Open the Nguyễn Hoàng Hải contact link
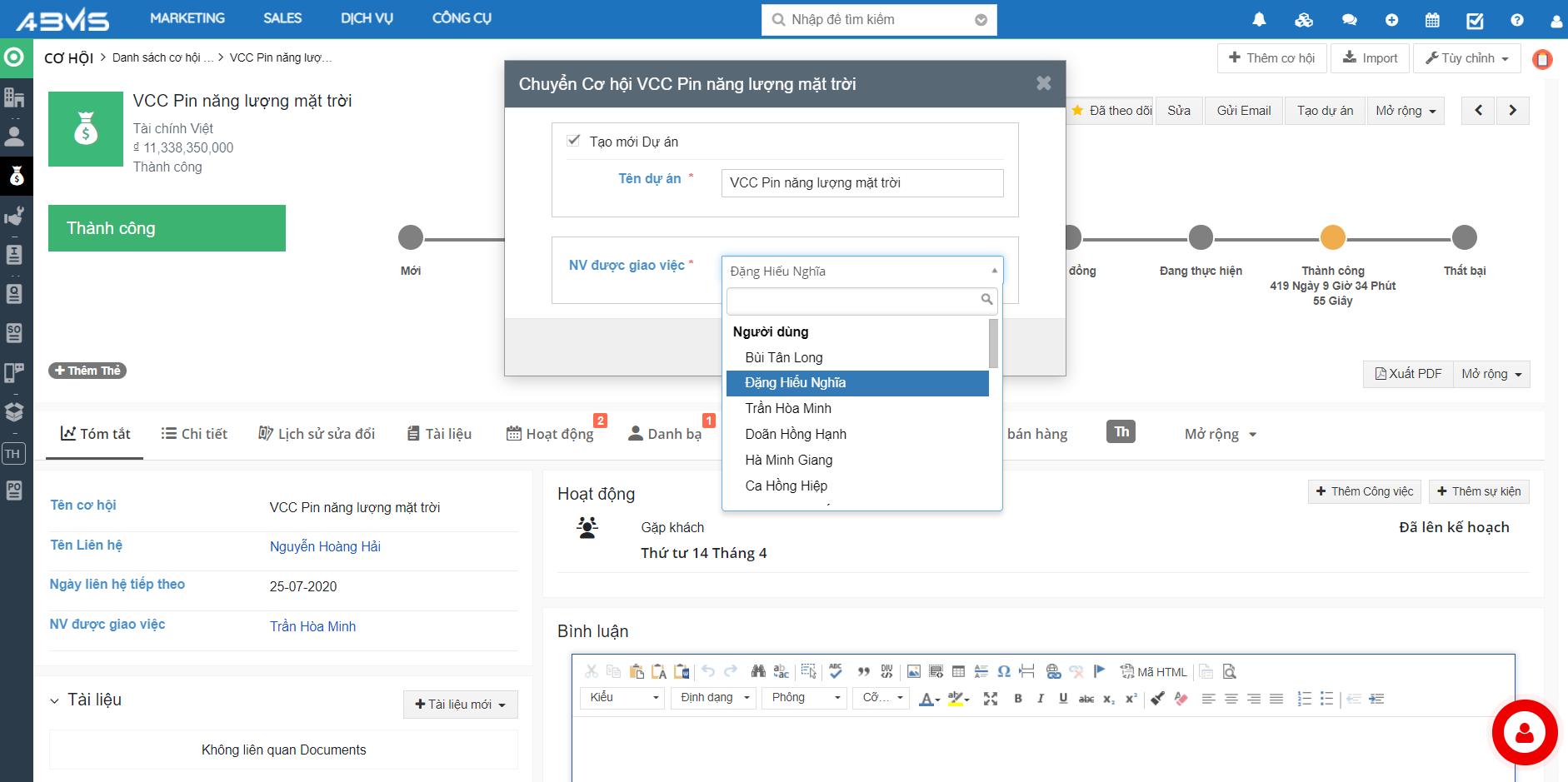1568x782 pixels. (325, 546)
